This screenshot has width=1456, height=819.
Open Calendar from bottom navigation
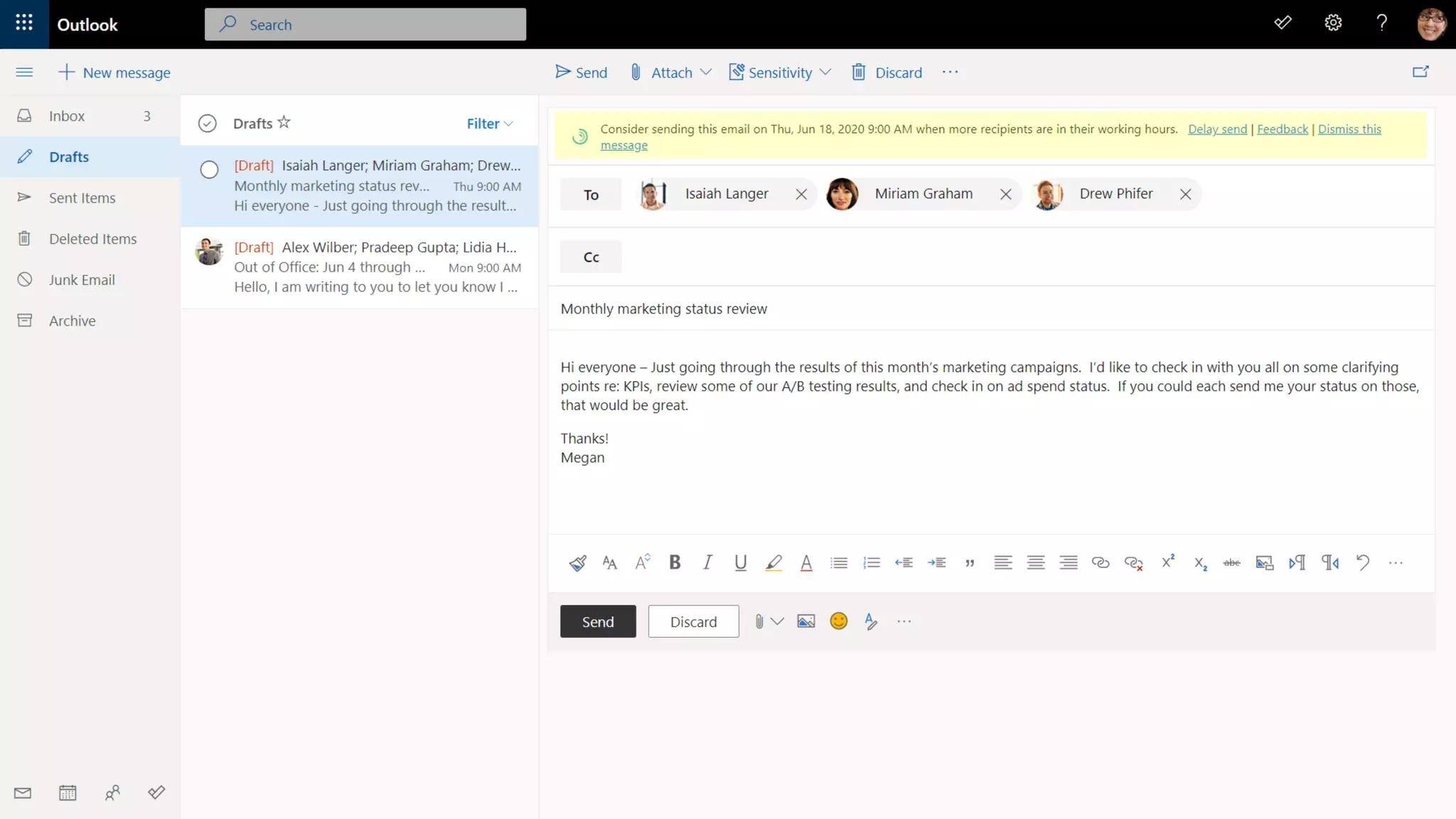point(68,793)
